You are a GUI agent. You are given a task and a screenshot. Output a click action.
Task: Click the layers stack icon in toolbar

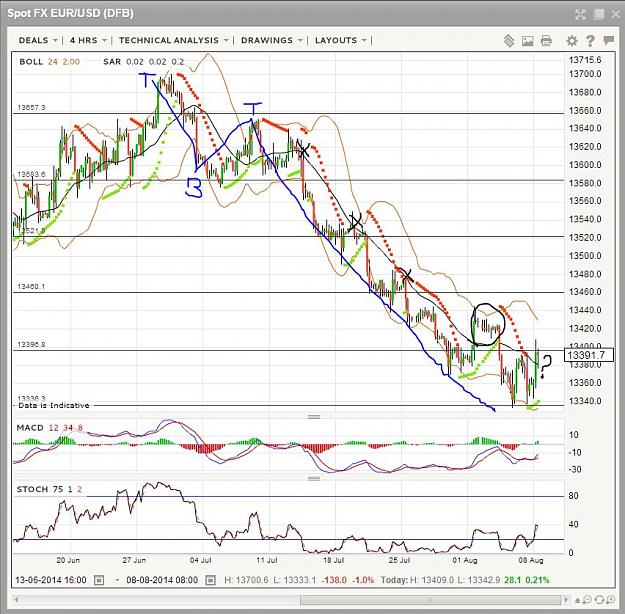509,41
